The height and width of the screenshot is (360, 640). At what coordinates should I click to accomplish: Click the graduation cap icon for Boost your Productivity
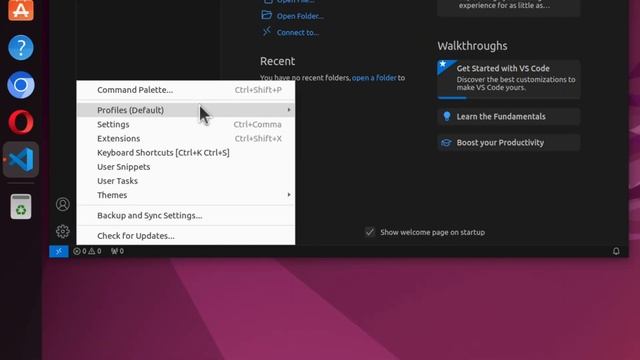[x=446, y=142]
